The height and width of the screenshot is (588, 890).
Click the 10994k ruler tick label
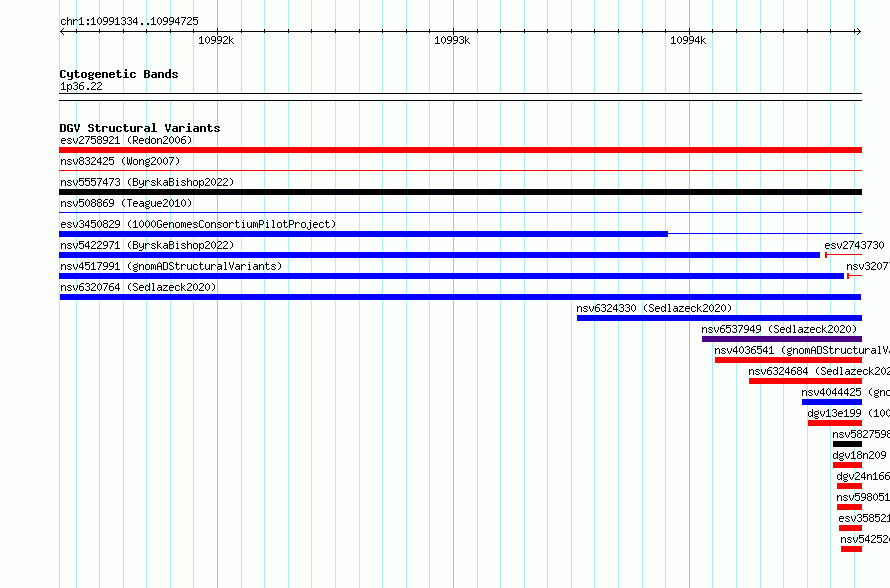click(x=688, y=40)
